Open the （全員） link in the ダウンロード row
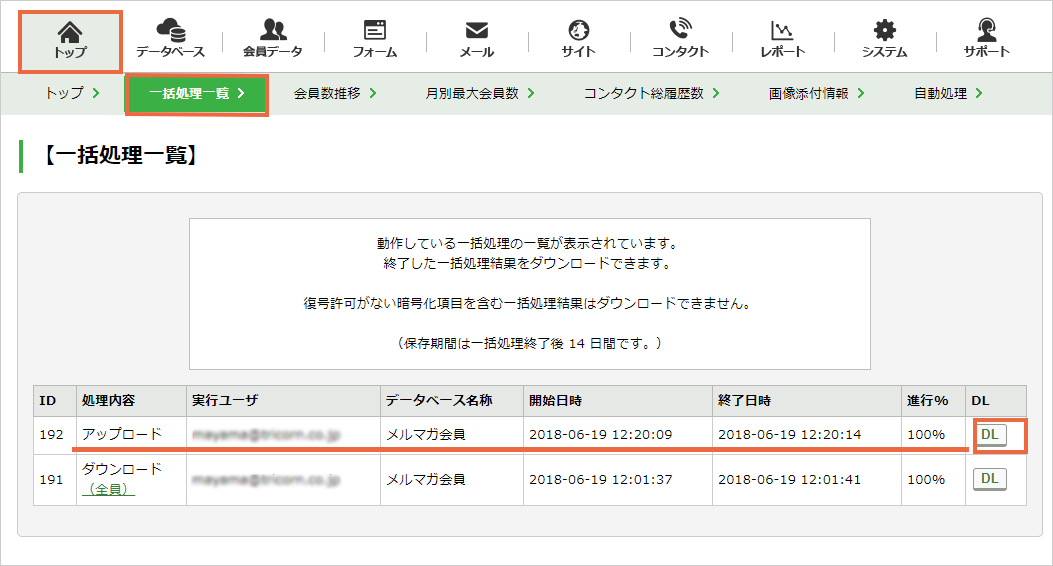This screenshot has height=566, width=1053. 108,489
